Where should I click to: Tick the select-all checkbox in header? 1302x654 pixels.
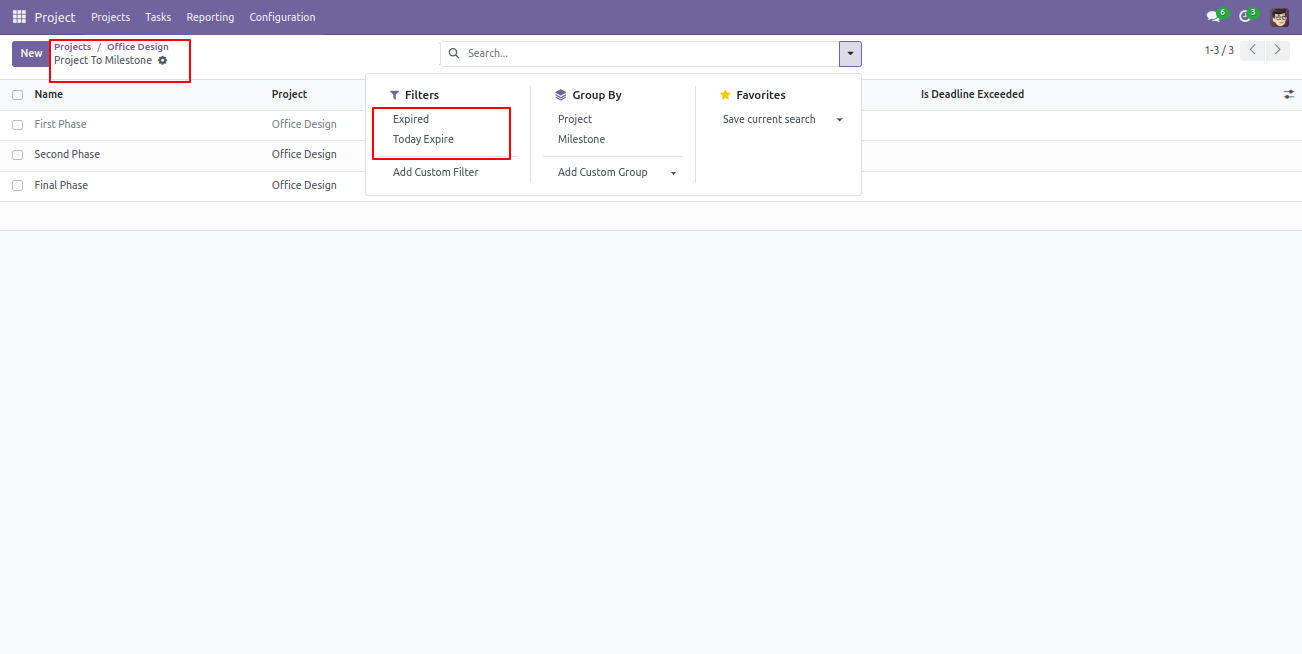(x=17, y=95)
